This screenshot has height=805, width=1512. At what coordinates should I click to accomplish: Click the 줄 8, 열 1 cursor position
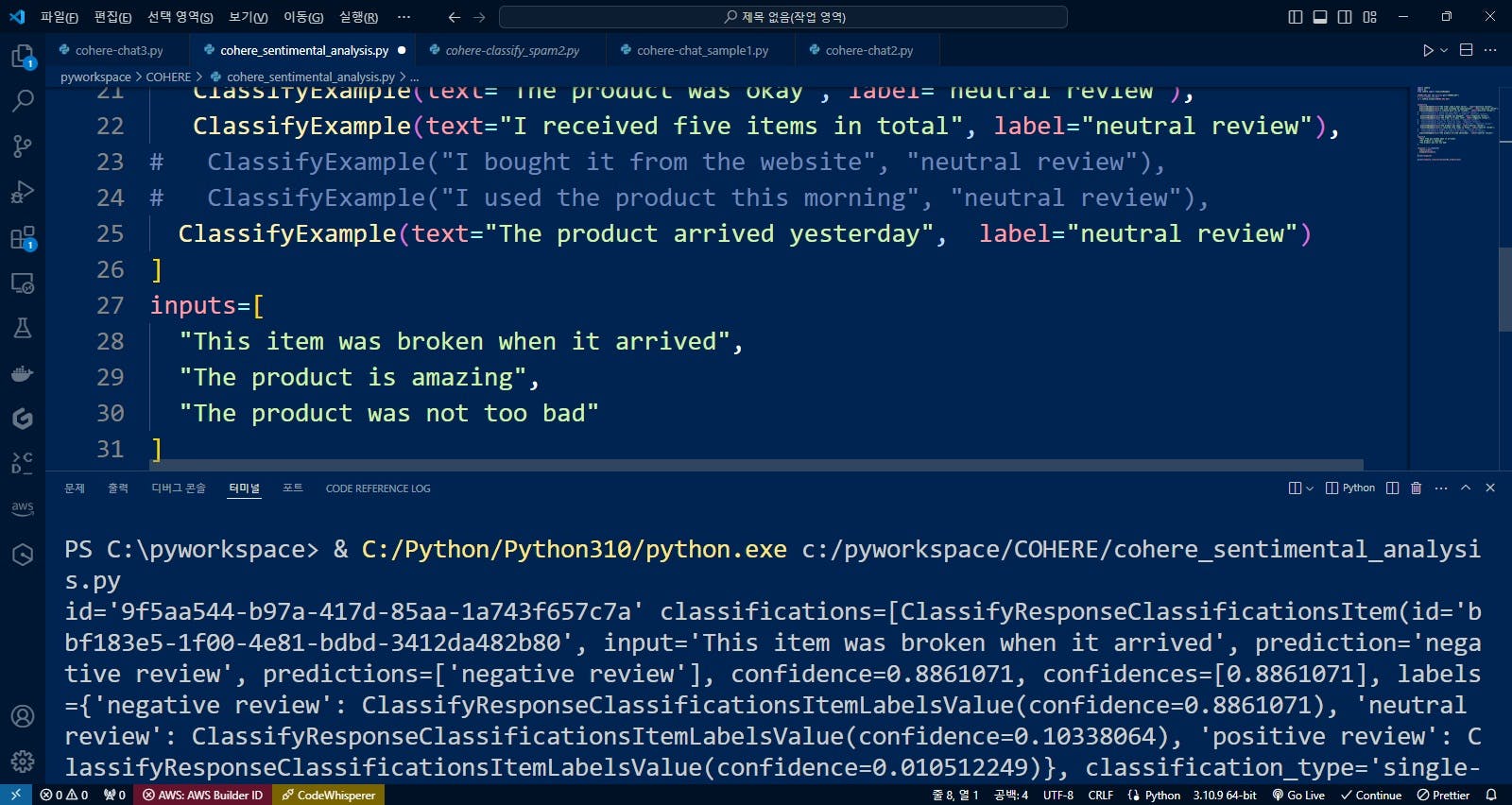pos(955,795)
